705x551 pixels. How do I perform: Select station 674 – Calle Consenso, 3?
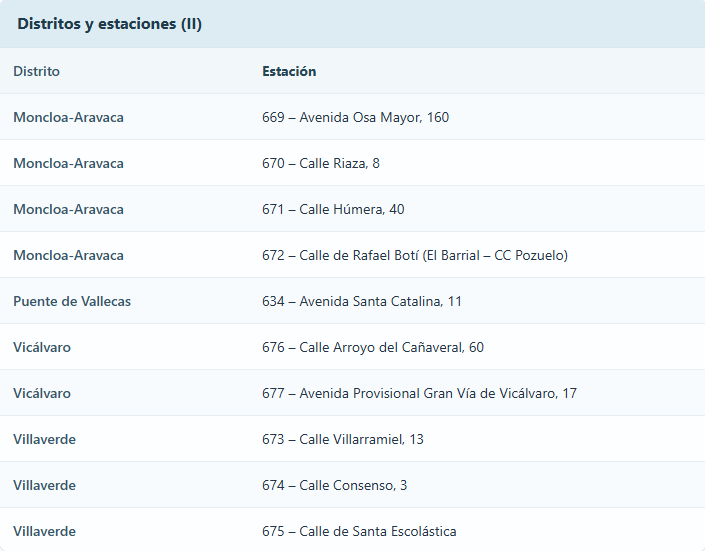[334, 485]
